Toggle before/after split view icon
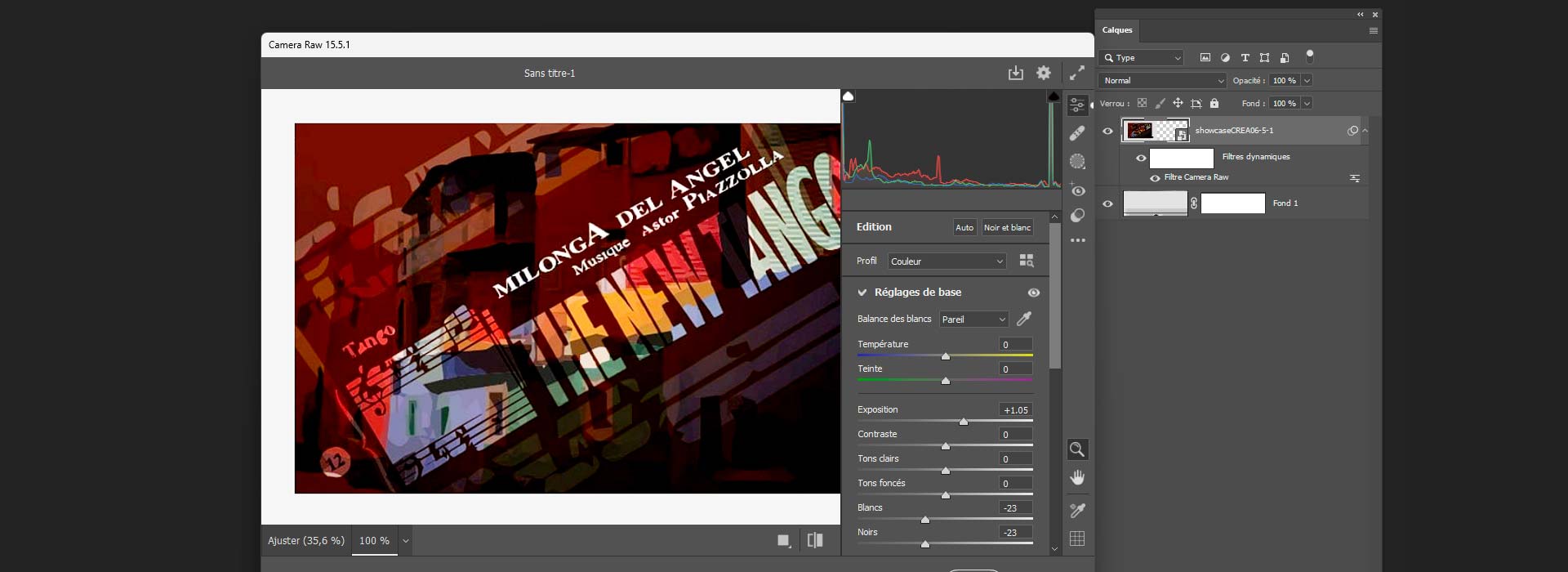The height and width of the screenshot is (572, 1568). click(x=815, y=540)
